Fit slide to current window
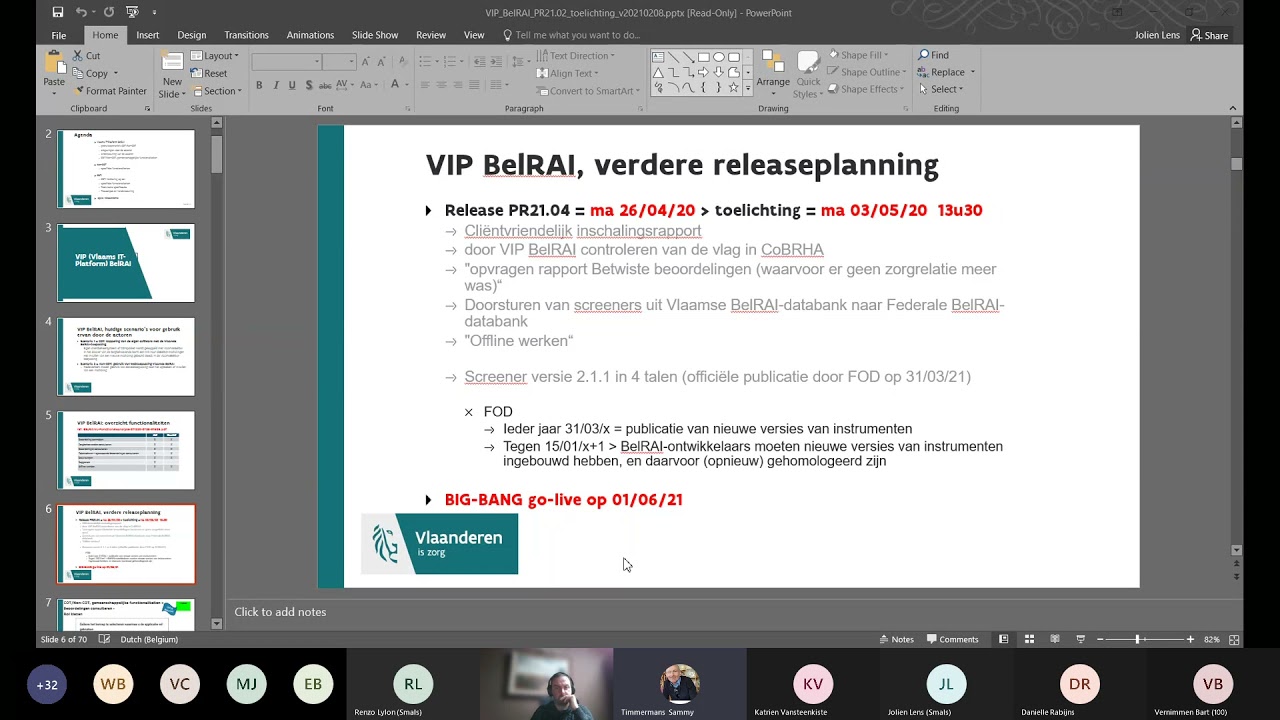This screenshot has height=720, width=1280. (1234, 639)
